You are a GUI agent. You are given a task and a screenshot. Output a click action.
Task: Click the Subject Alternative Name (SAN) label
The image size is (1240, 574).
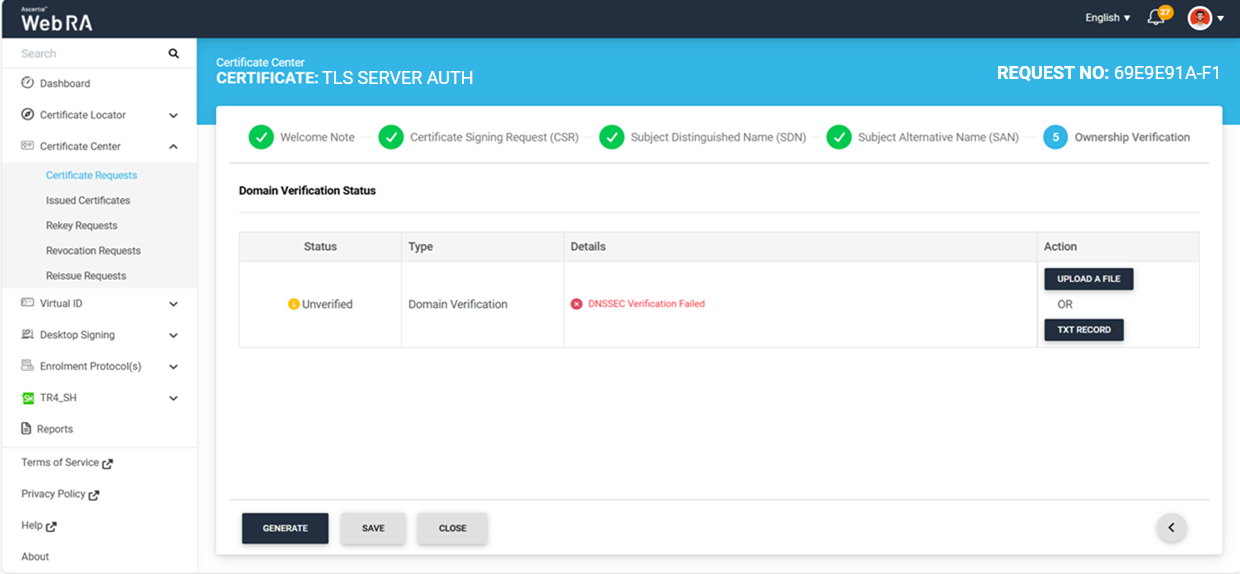coord(938,138)
